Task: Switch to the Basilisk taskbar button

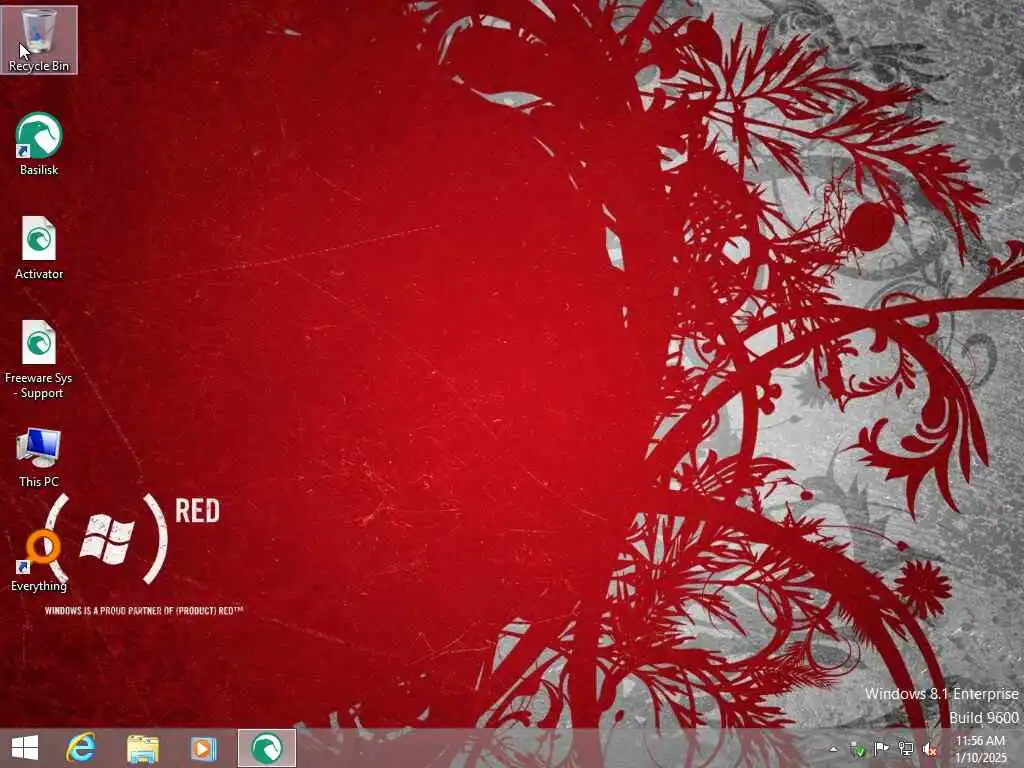Action: [x=266, y=748]
